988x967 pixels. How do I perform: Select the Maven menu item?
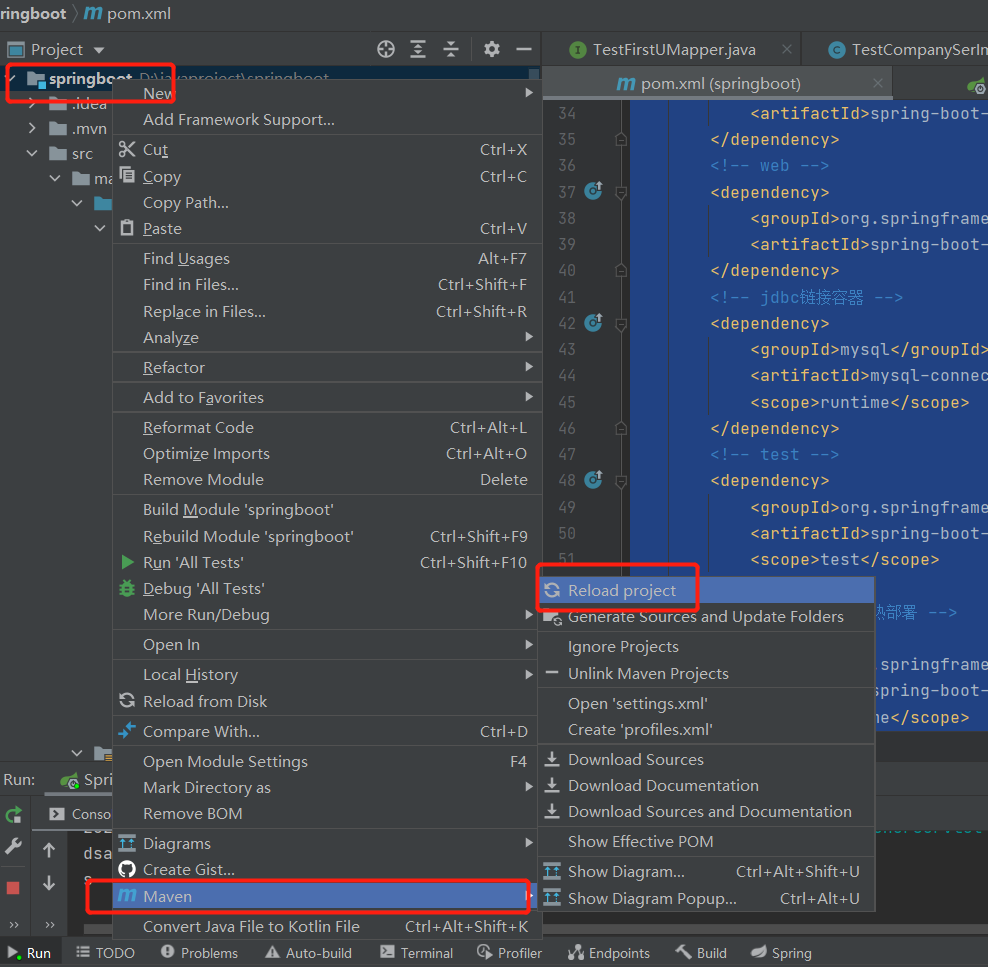(325, 896)
